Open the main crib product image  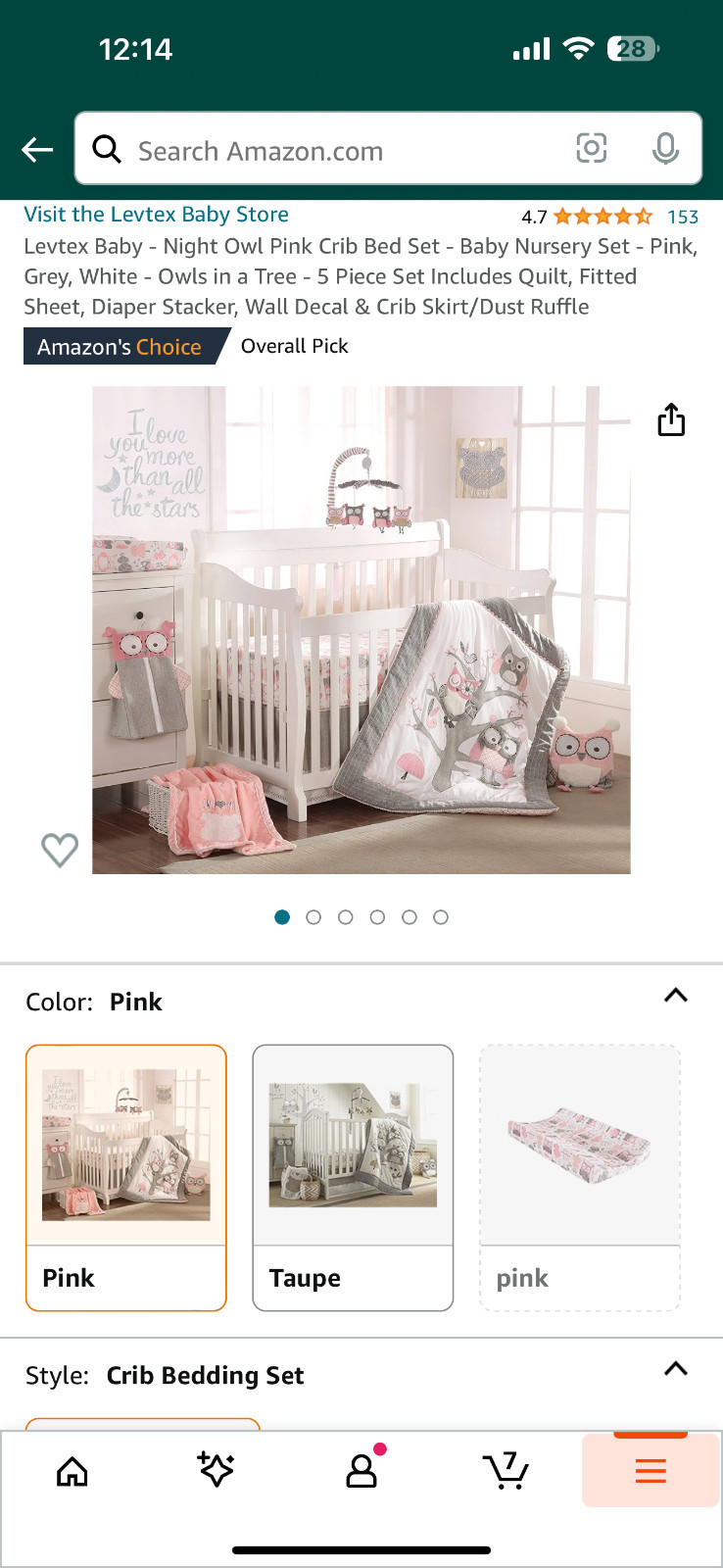[x=361, y=630]
